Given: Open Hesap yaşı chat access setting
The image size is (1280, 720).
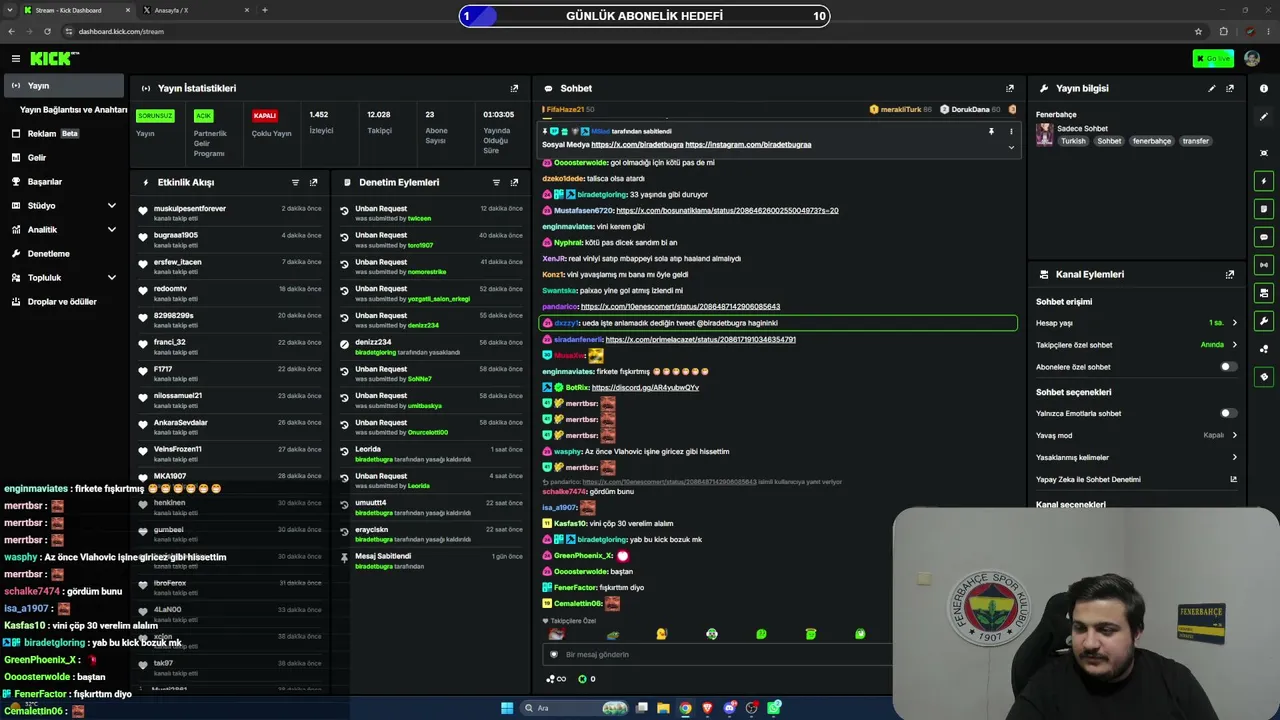Looking at the screenshot, I should click(1136, 323).
